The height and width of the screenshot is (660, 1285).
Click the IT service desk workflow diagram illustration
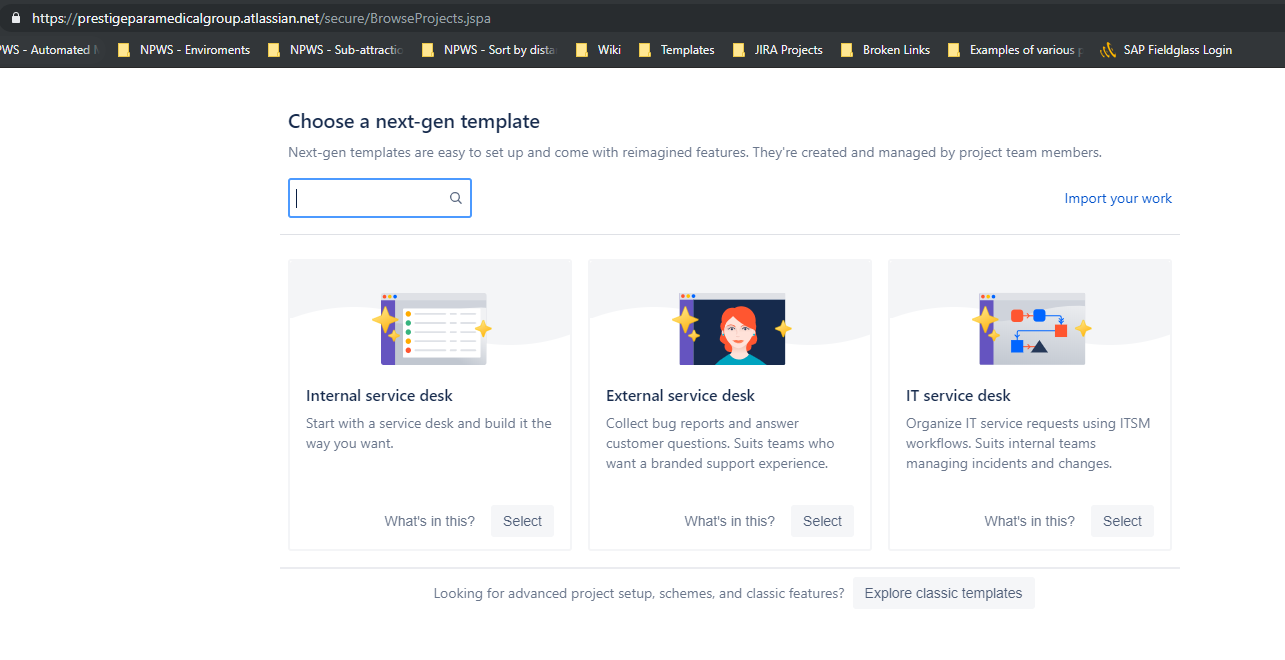click(1029, 328)
